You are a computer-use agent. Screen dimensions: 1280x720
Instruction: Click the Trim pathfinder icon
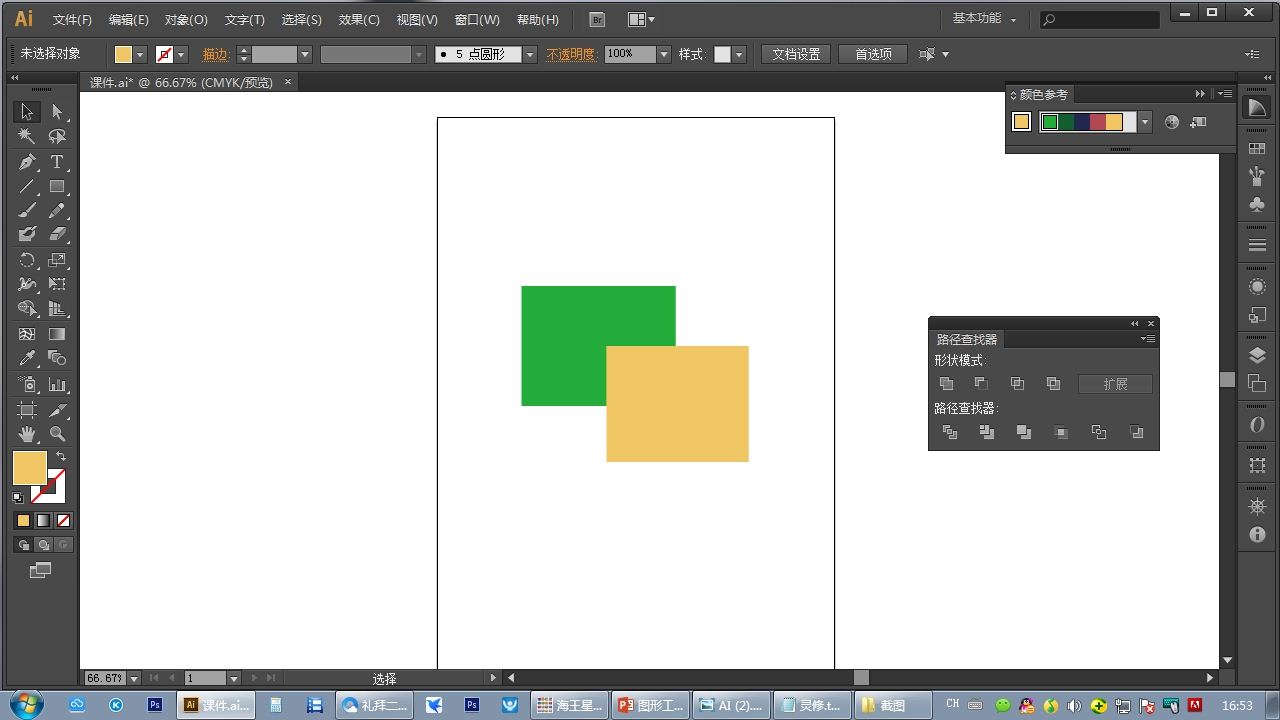click(x=987, y=432)
